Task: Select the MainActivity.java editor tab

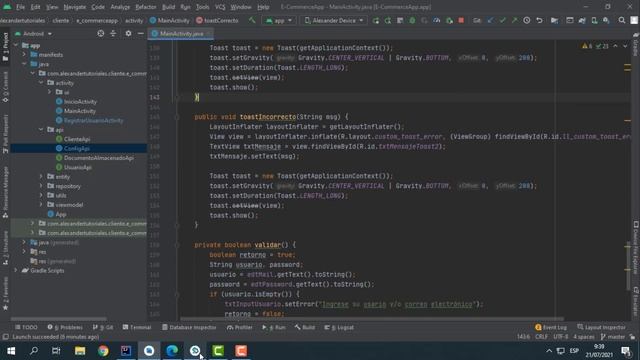Action: pyautogui.click(x=181, y=33)
